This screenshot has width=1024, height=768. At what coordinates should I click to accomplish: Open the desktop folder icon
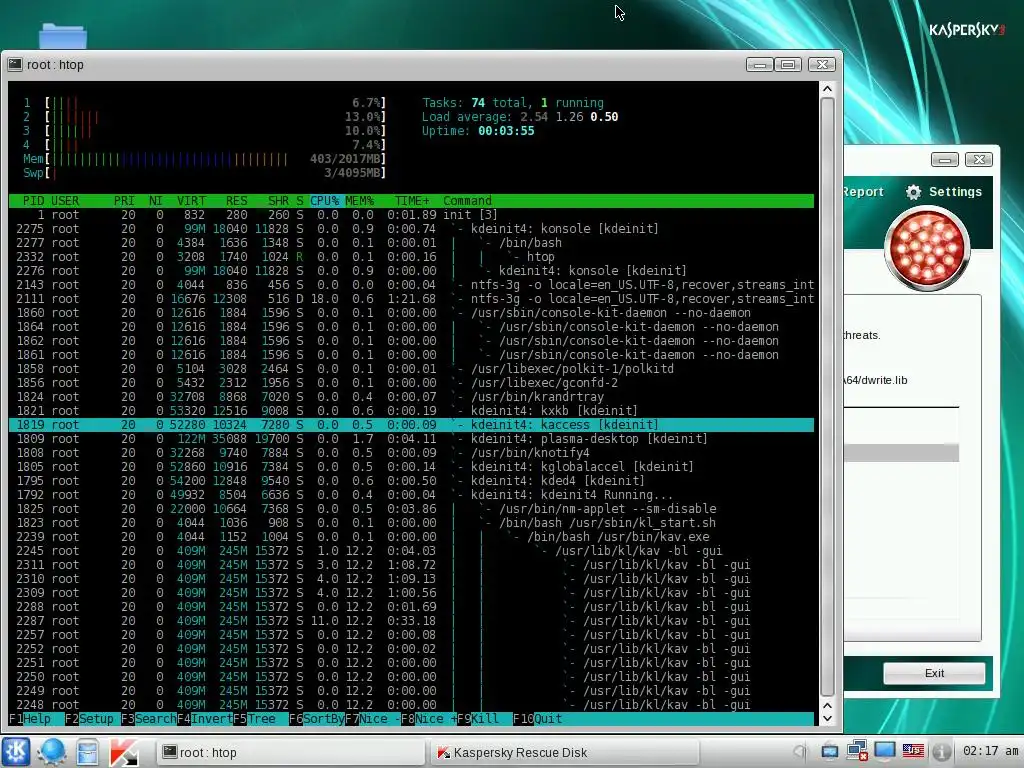click(x=62, y=36)
